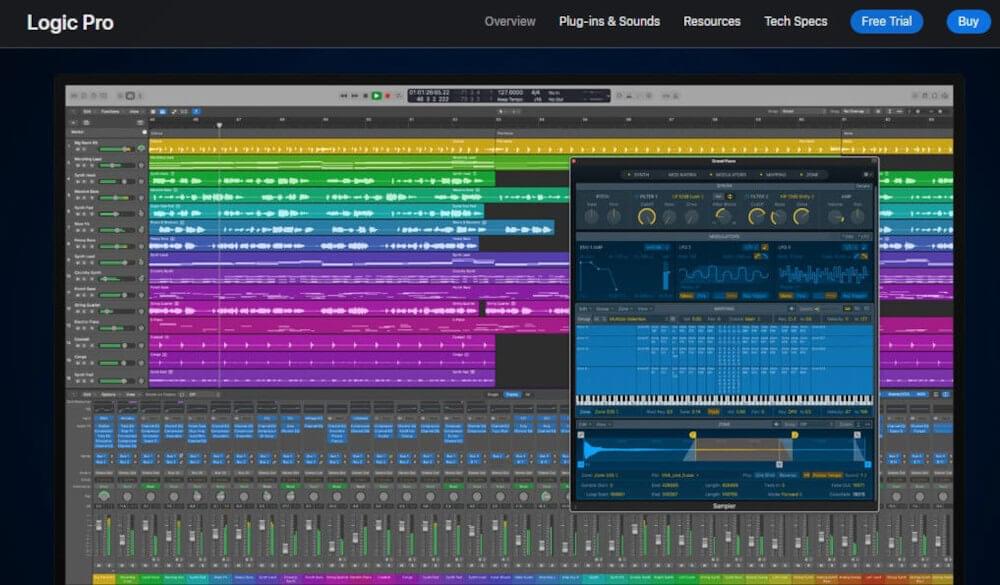Open the Mapping pane Edit menu

584,309
